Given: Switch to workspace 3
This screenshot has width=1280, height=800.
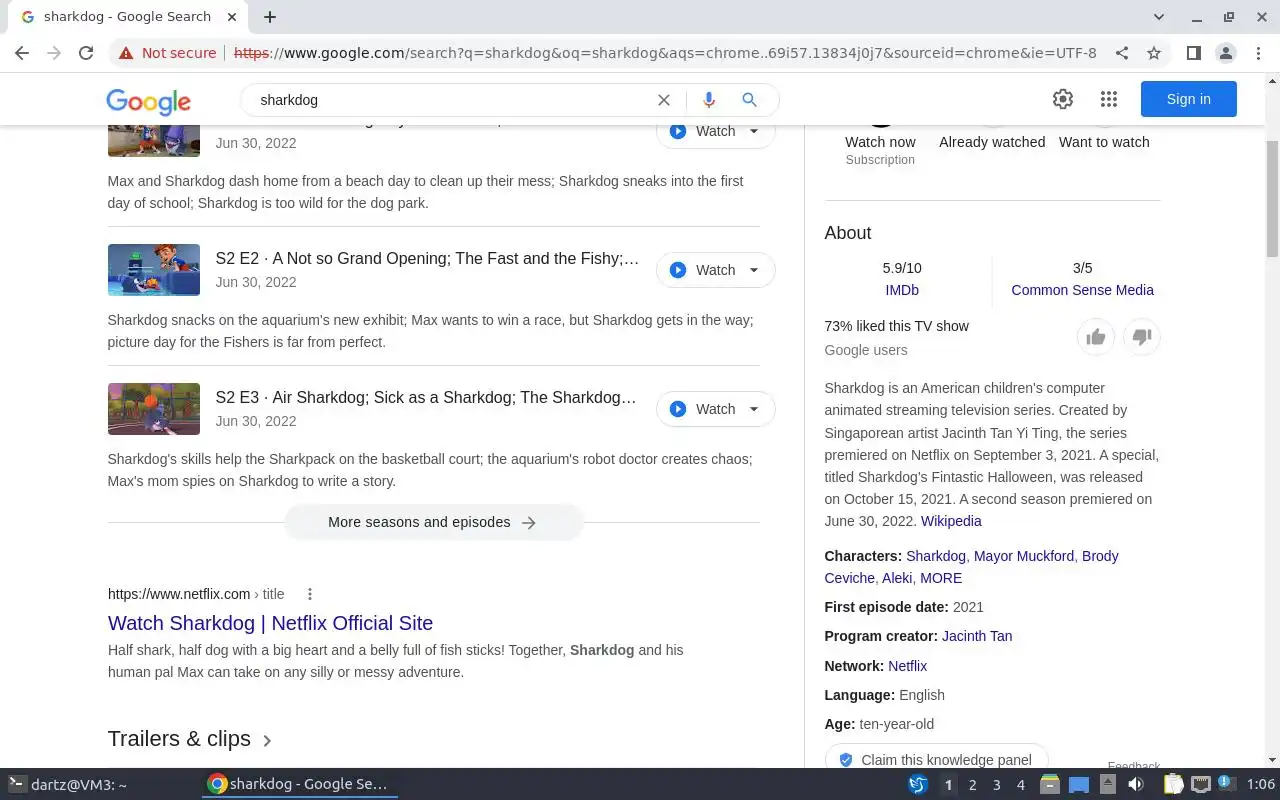Looking at the screenshot, I should (996, 785).
